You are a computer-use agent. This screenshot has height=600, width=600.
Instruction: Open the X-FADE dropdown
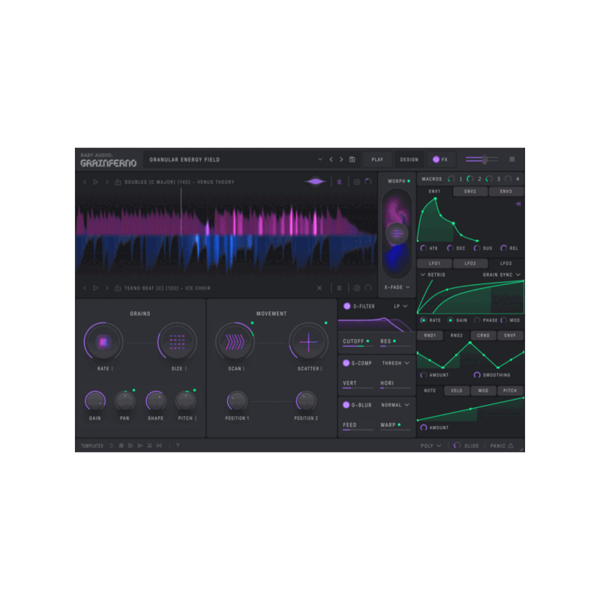397,287
